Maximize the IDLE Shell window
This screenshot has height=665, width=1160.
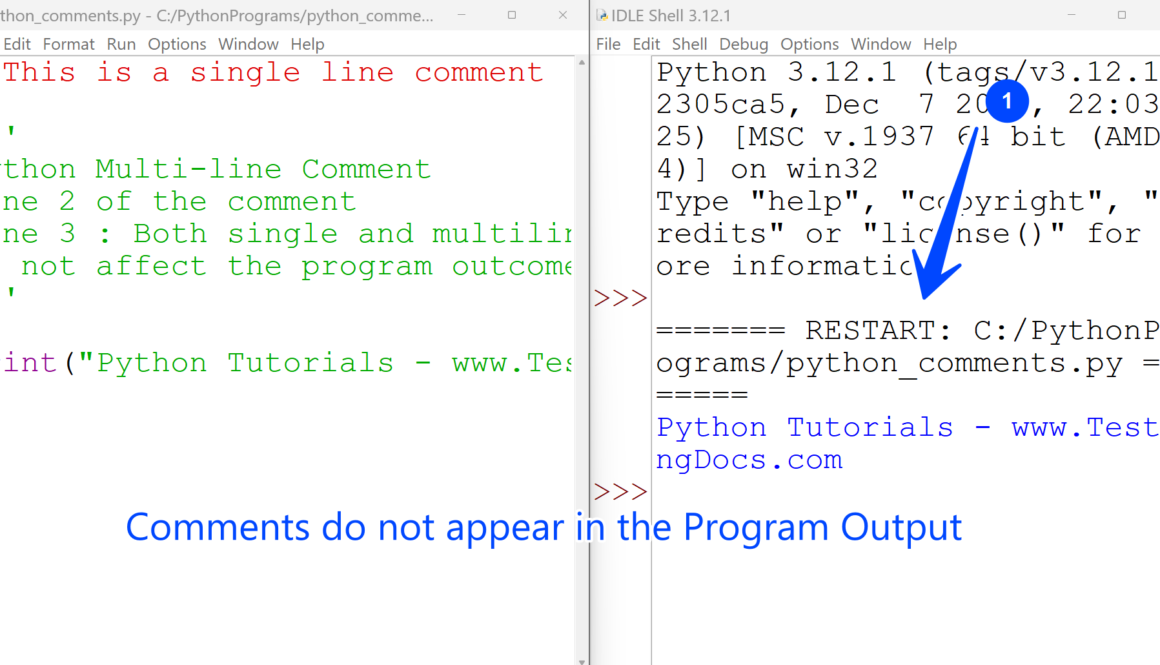point(1121,16)
